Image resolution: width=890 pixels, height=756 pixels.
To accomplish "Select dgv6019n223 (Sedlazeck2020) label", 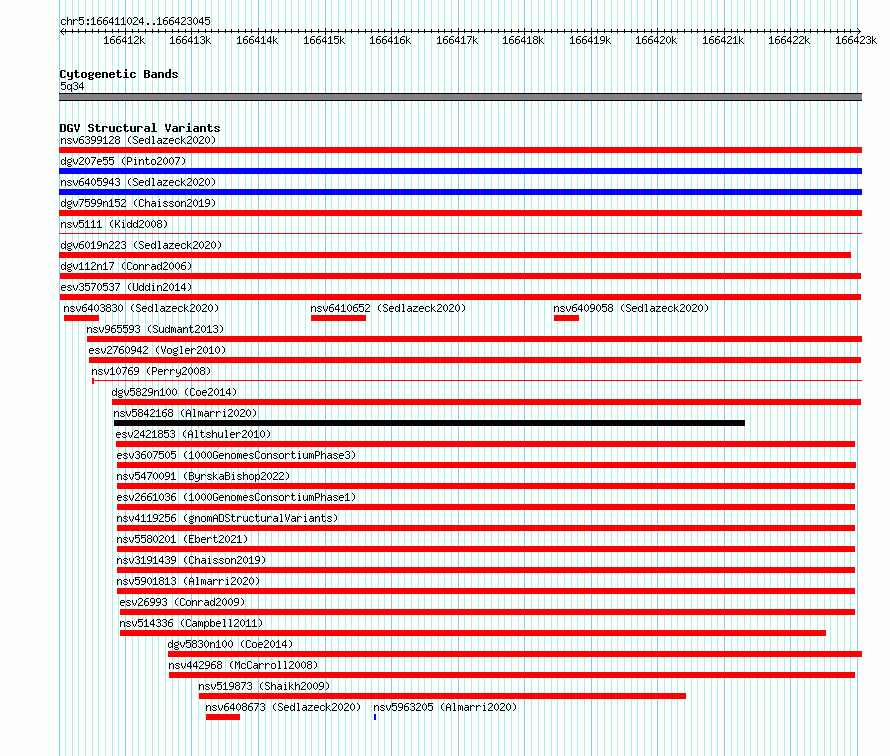I will pyautogui.click(x=141, y=245).
